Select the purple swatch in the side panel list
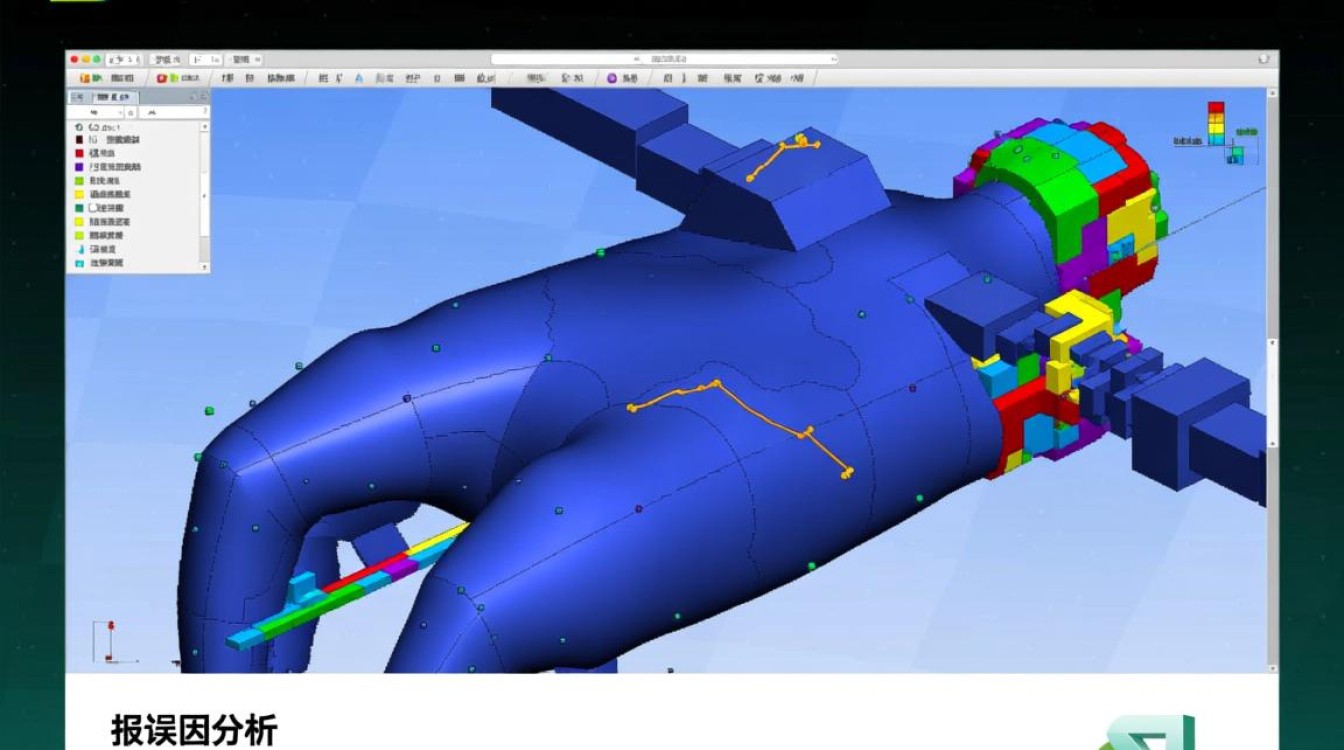 (x=79, y=167)
